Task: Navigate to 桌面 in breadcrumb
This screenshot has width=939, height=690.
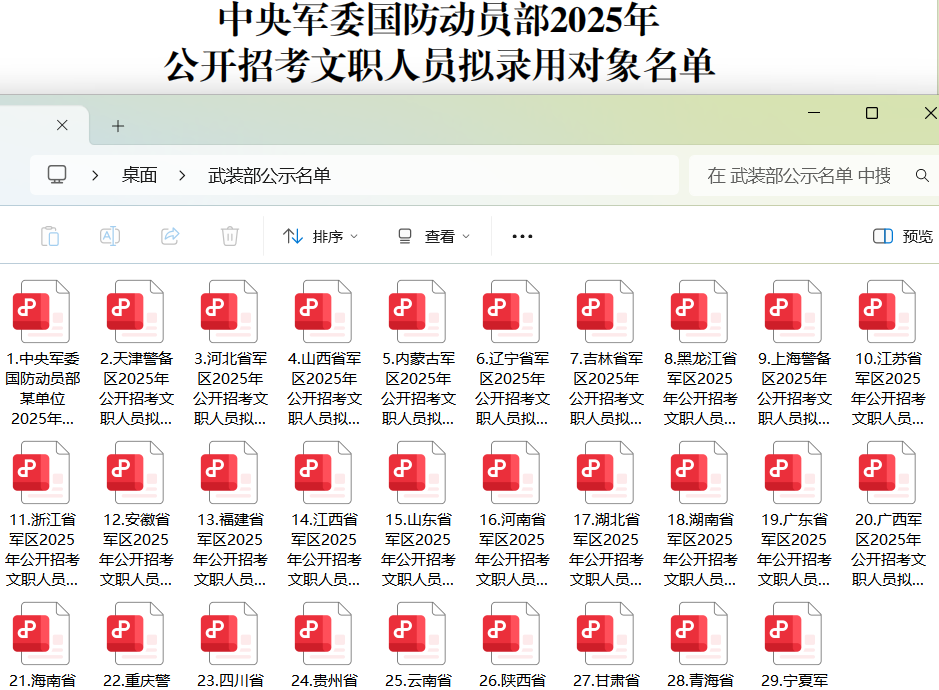Action: point(139,176)
